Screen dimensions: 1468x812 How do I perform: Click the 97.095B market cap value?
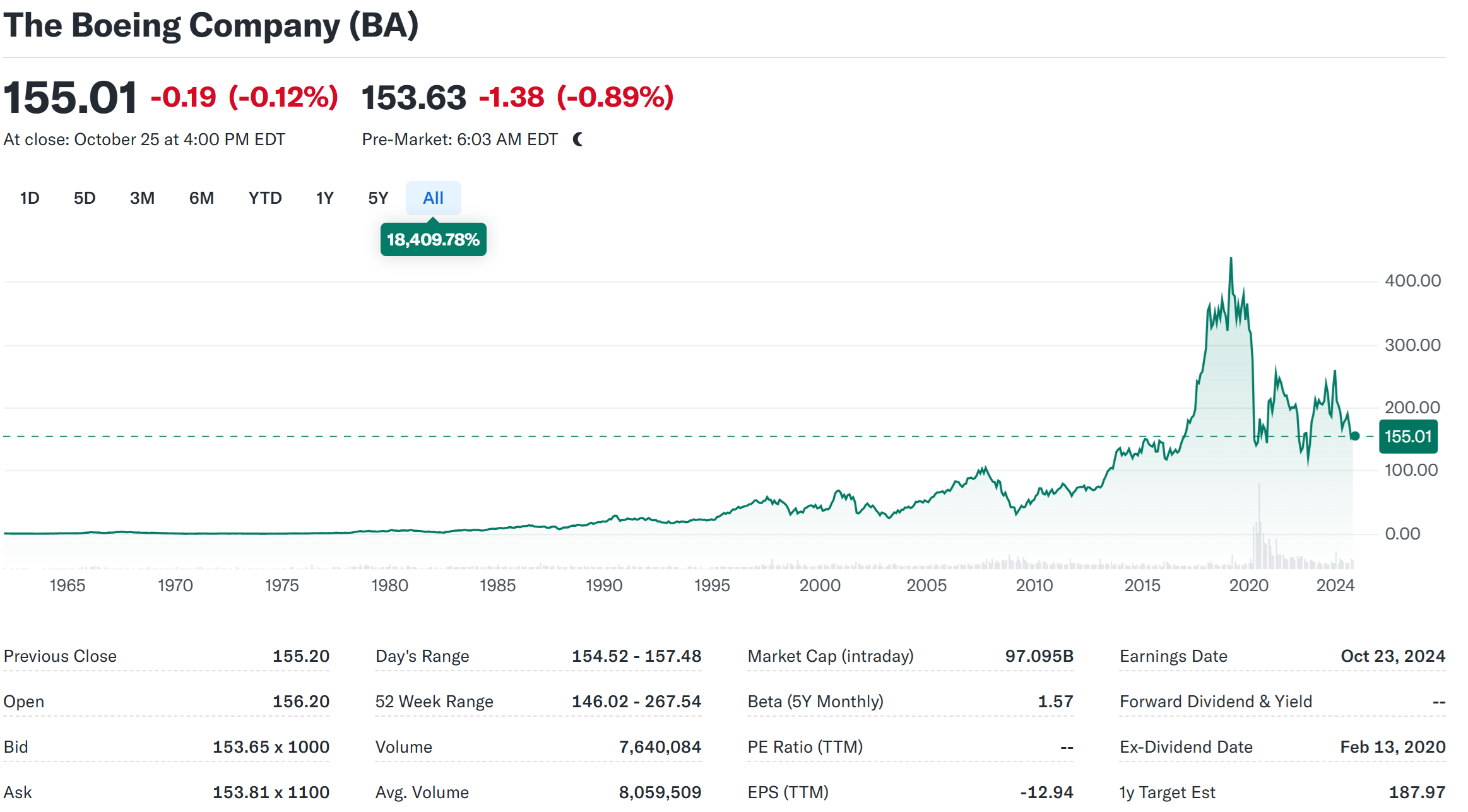(1039, 656)
